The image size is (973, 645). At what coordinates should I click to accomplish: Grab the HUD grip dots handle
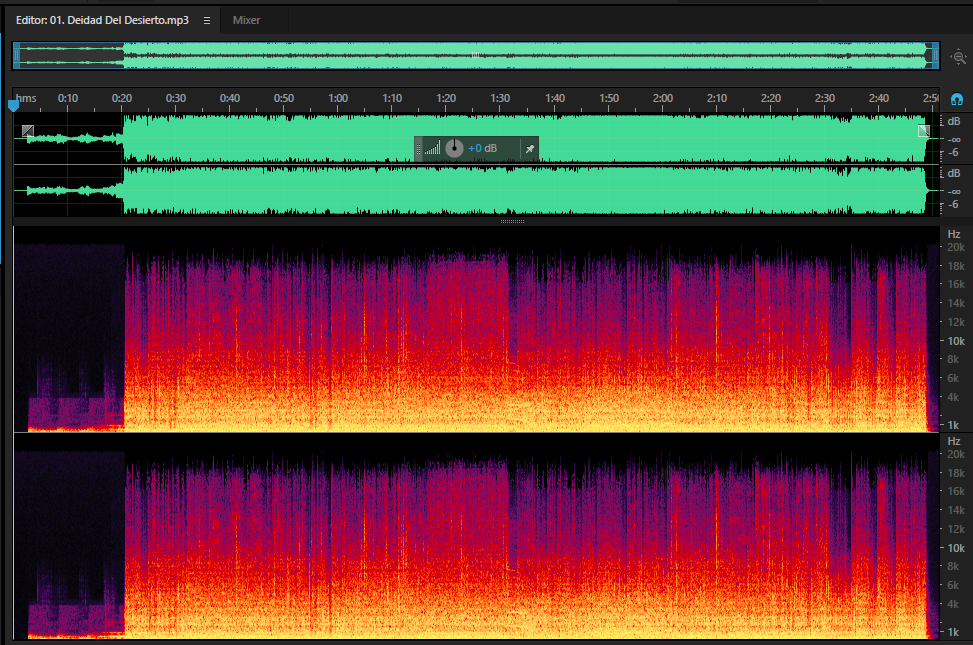pyautogui.click(x=418, y=148)
